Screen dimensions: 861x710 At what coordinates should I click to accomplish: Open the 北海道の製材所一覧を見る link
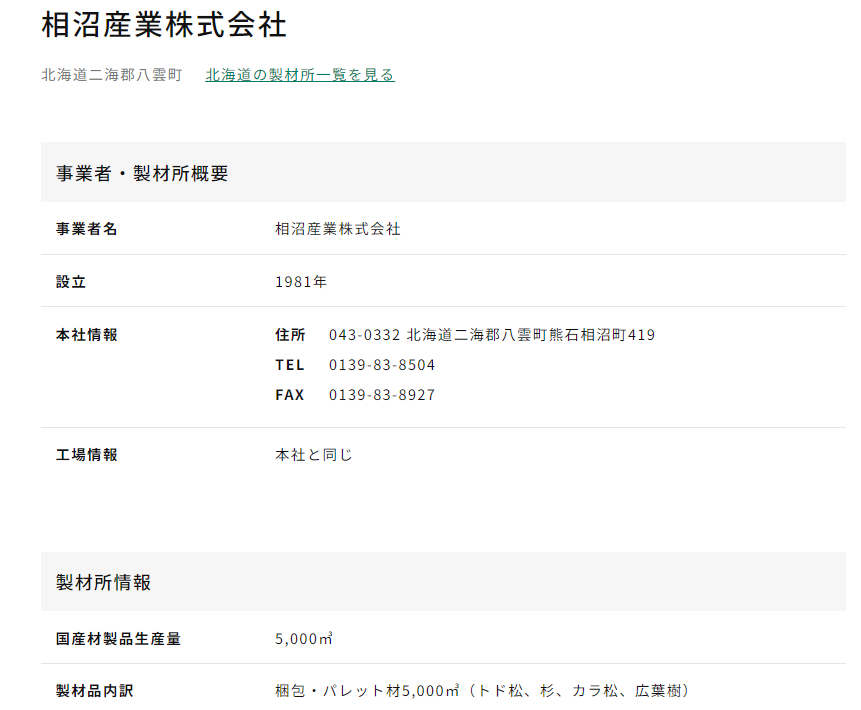[x=300, y=75]
